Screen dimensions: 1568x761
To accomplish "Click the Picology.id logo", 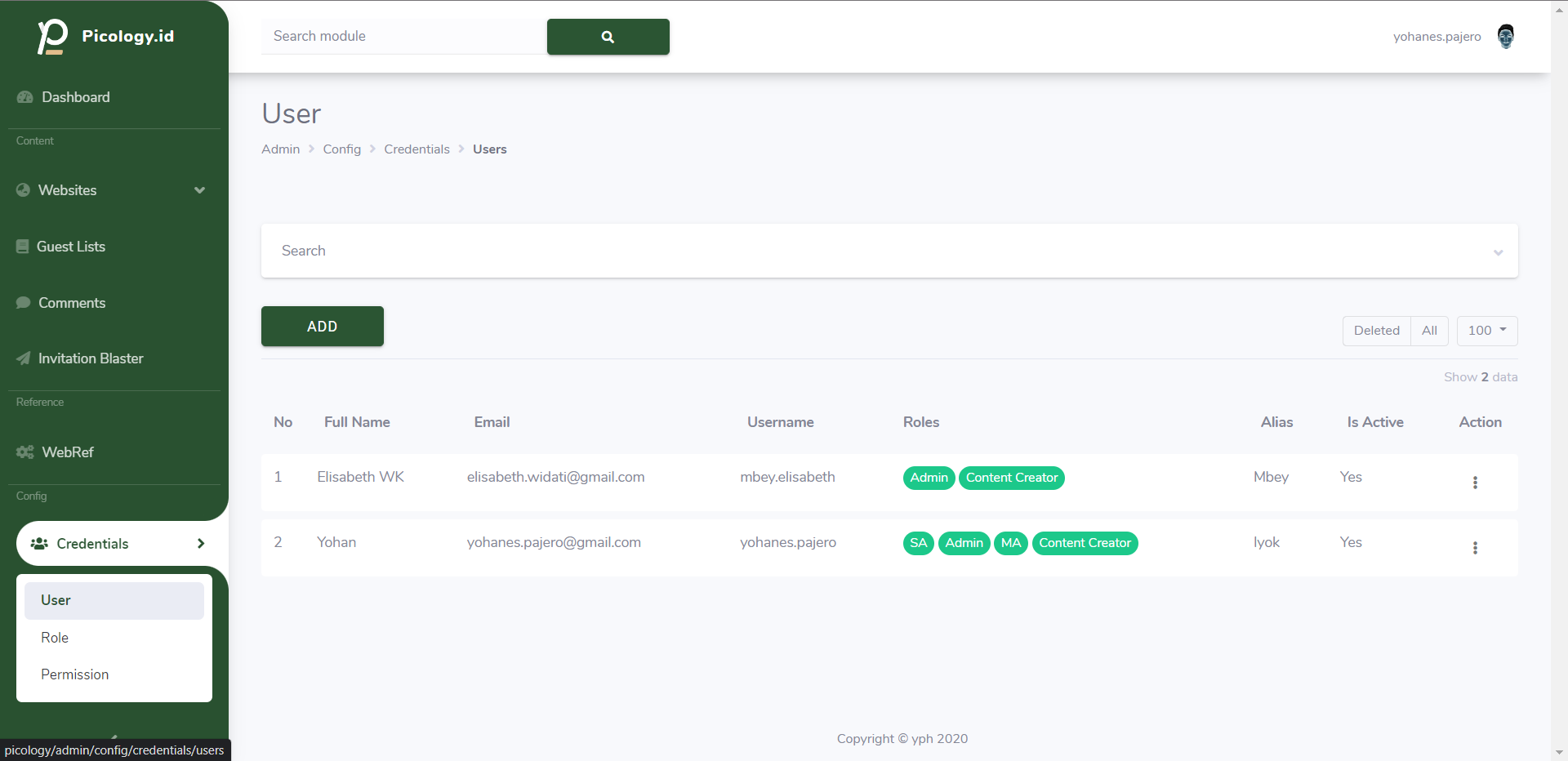I will click(x=106, y=36).
